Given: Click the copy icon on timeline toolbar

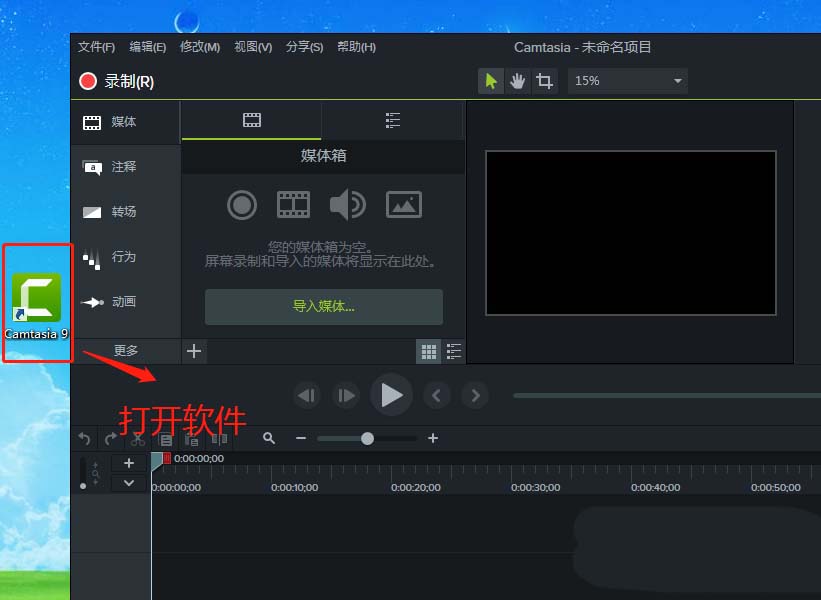Looking at the screenshot, I should pyautogui.click(x=165, y=439).
